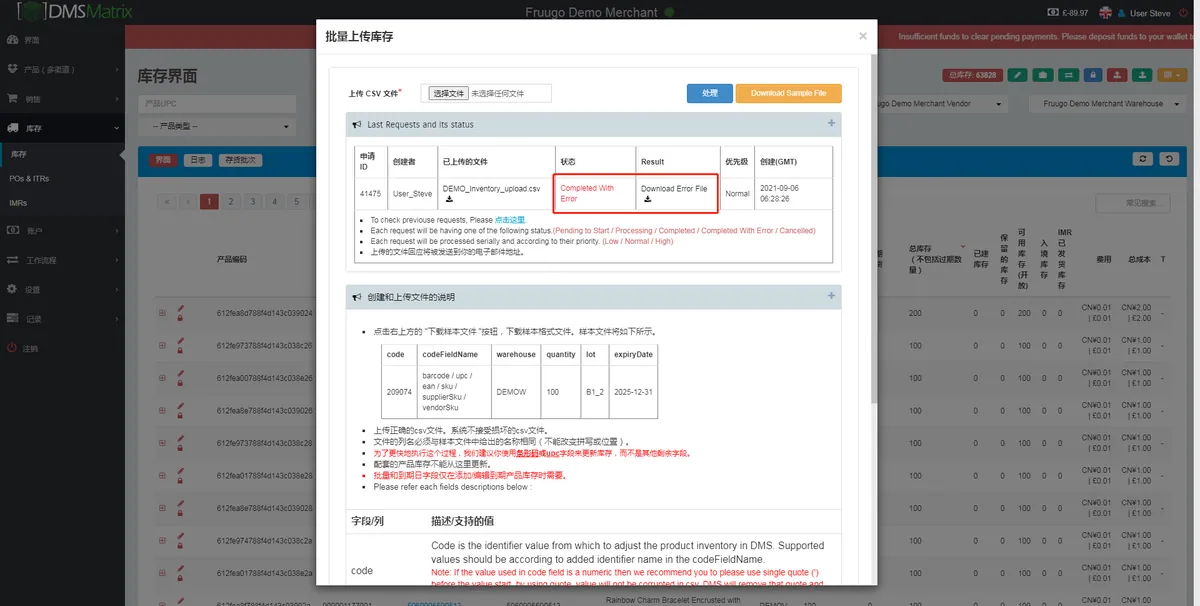Select POs & ITRs in the sidebar
Viewport: 1200px width, 606px height.
29,178
